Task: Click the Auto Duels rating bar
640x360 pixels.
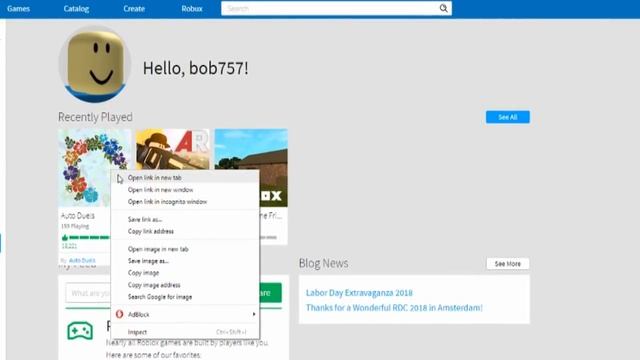Action: [x=89, y=237]
